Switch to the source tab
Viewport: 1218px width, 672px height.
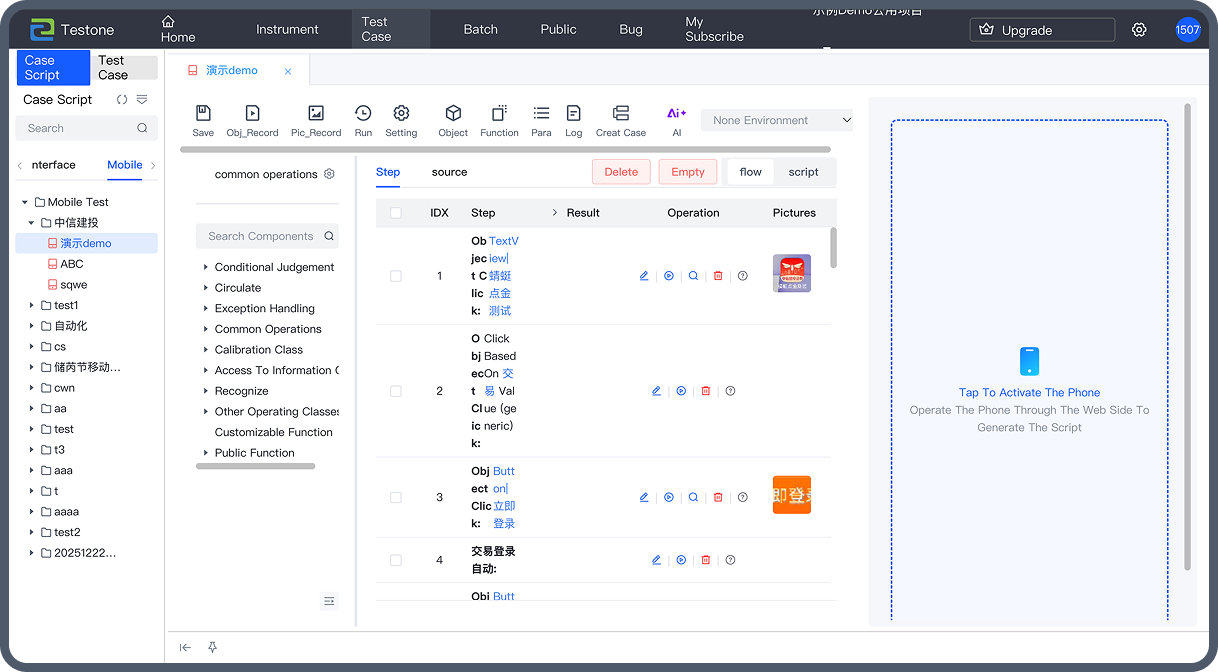449,172
